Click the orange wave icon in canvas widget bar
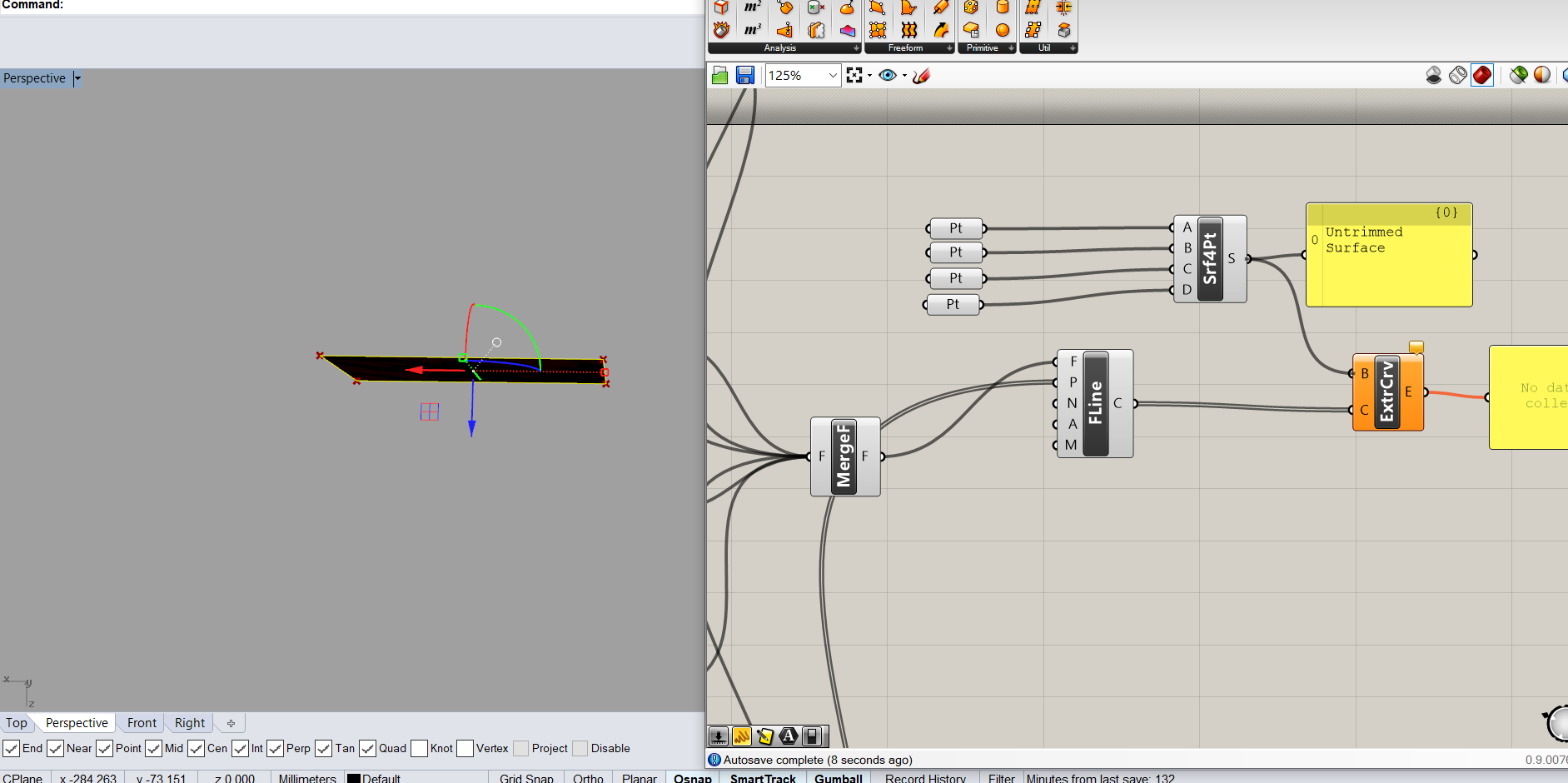The width and height of the screenshot is (1568, 783). 742,736
